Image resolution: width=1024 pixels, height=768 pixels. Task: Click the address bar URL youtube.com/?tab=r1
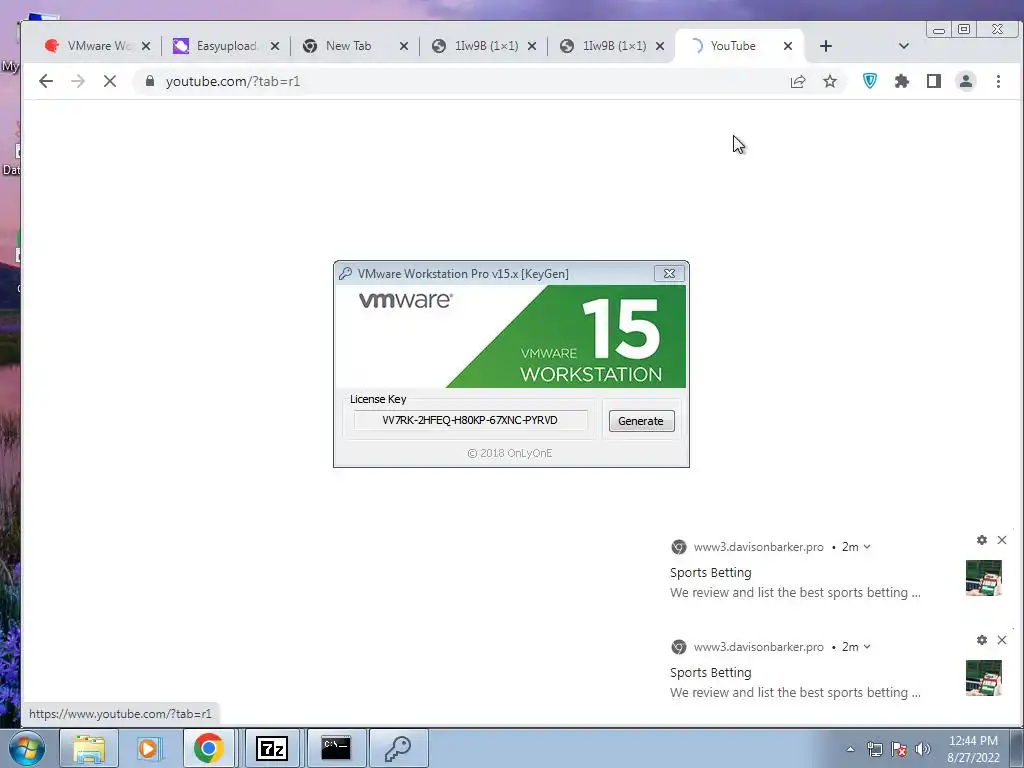[232, 81]
